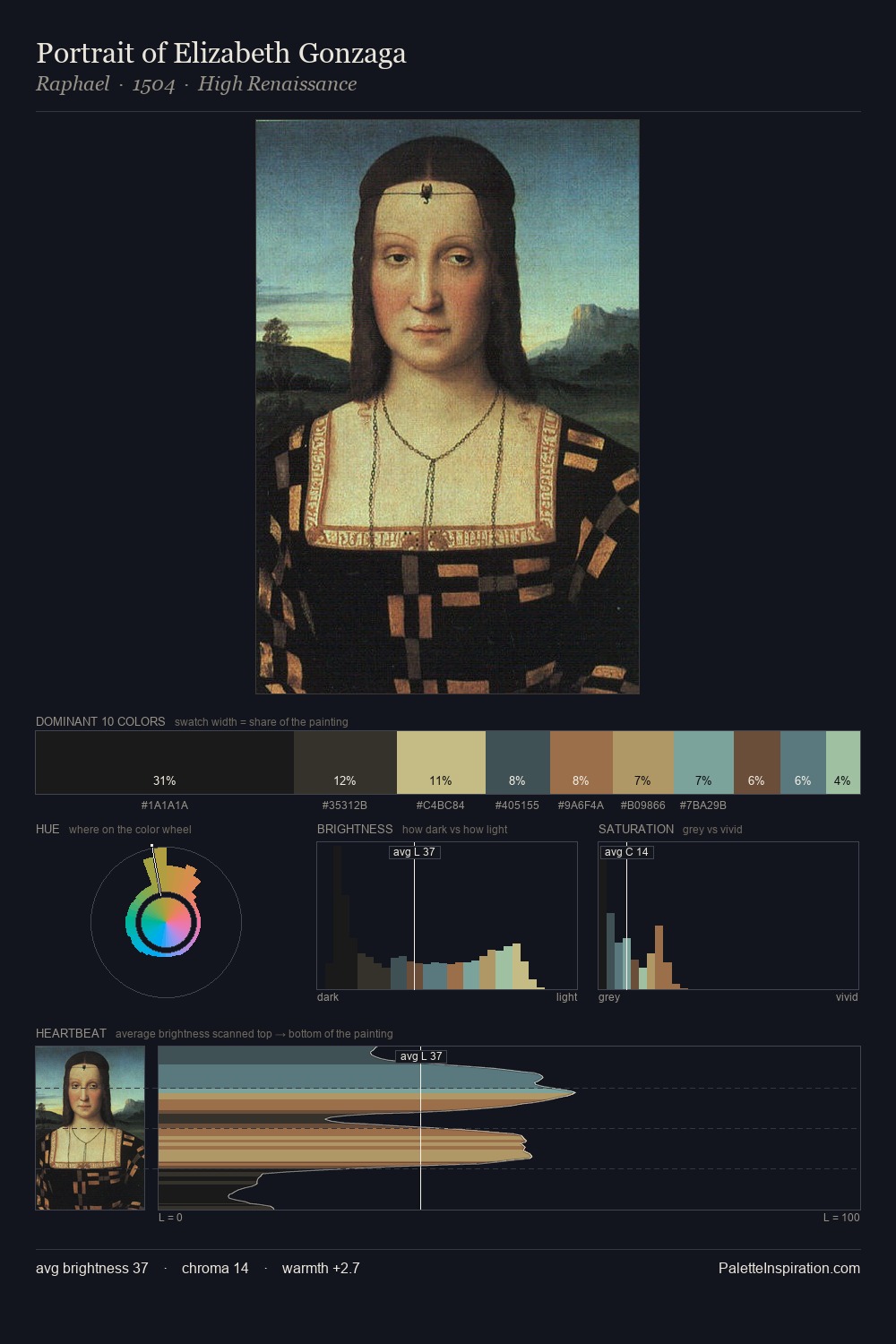Click the "dark" axis label
The width and height of the screenshot is (896, 1344).
(328, 997)
